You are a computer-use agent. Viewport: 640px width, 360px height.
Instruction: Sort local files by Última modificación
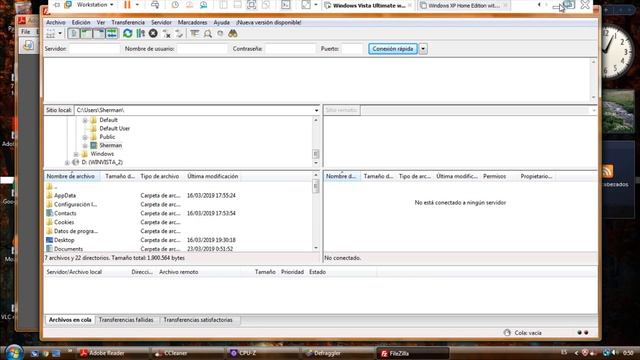(x=212, y=176)
